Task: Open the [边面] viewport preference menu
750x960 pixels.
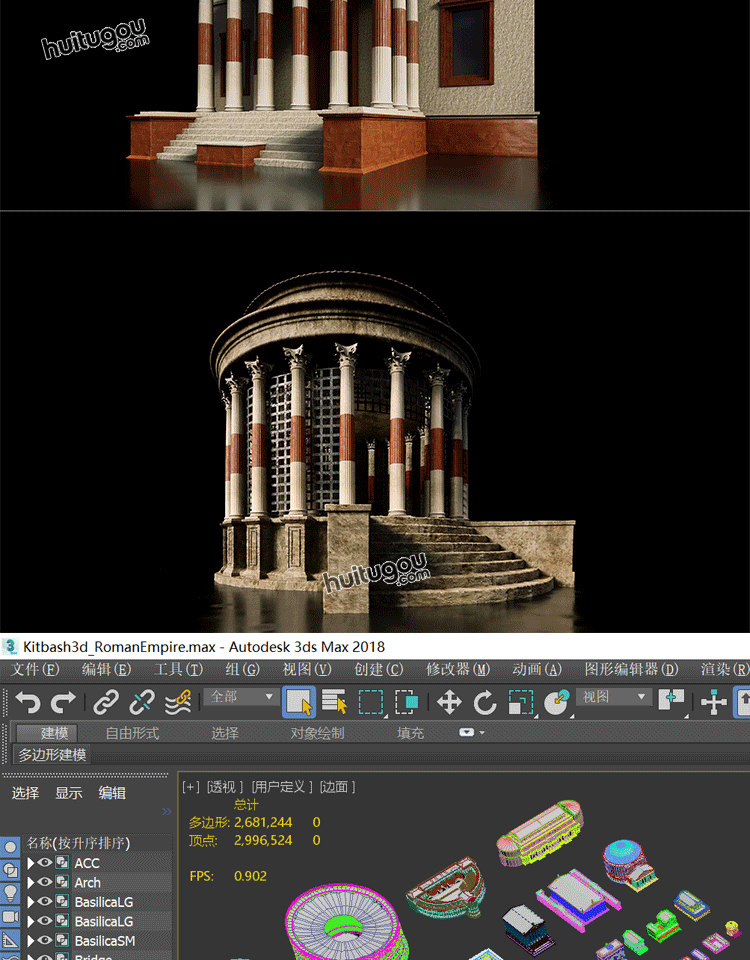Action: click(x=337, y=787)
